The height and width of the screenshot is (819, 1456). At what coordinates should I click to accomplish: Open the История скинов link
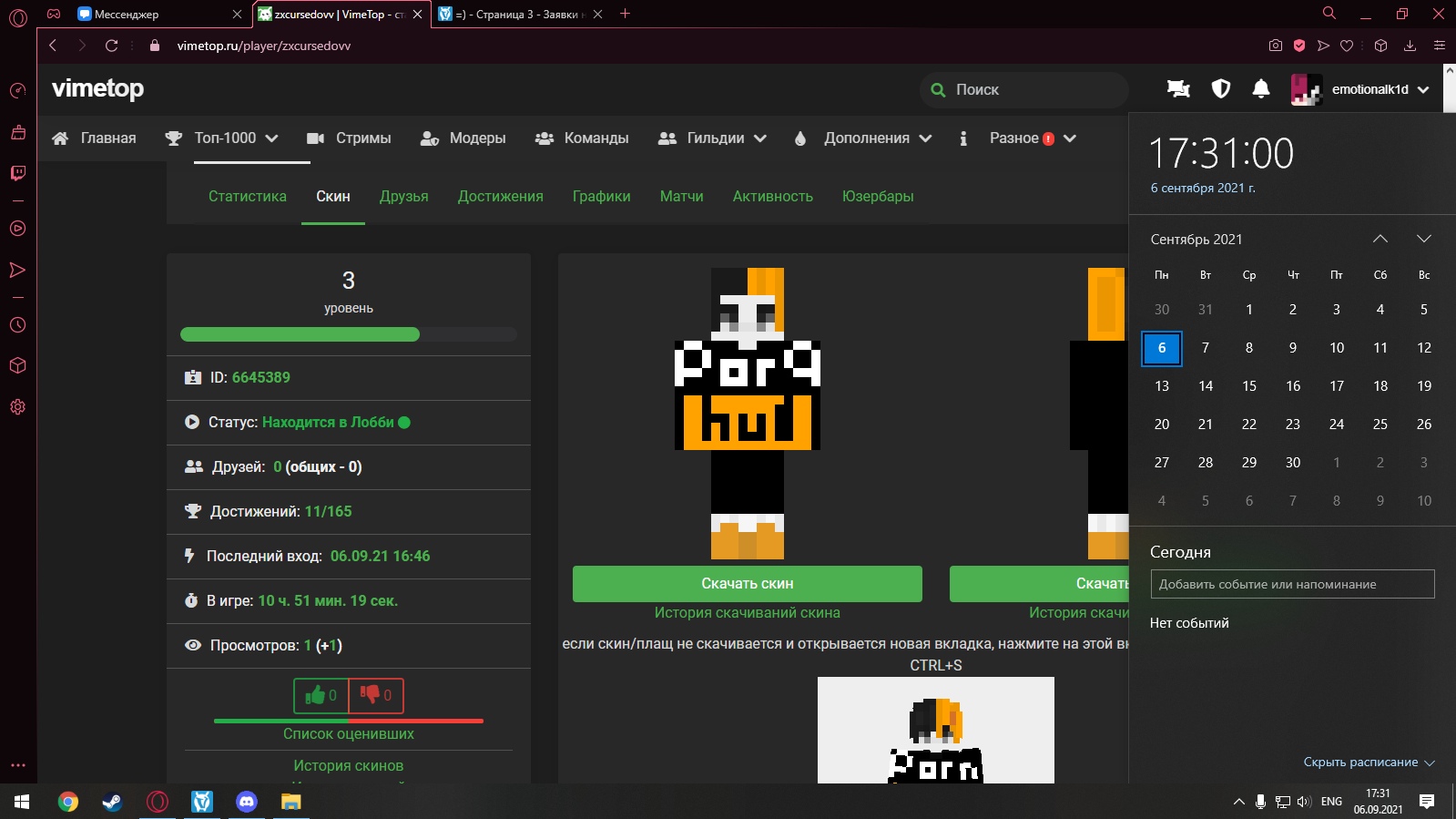pos(348,766)
